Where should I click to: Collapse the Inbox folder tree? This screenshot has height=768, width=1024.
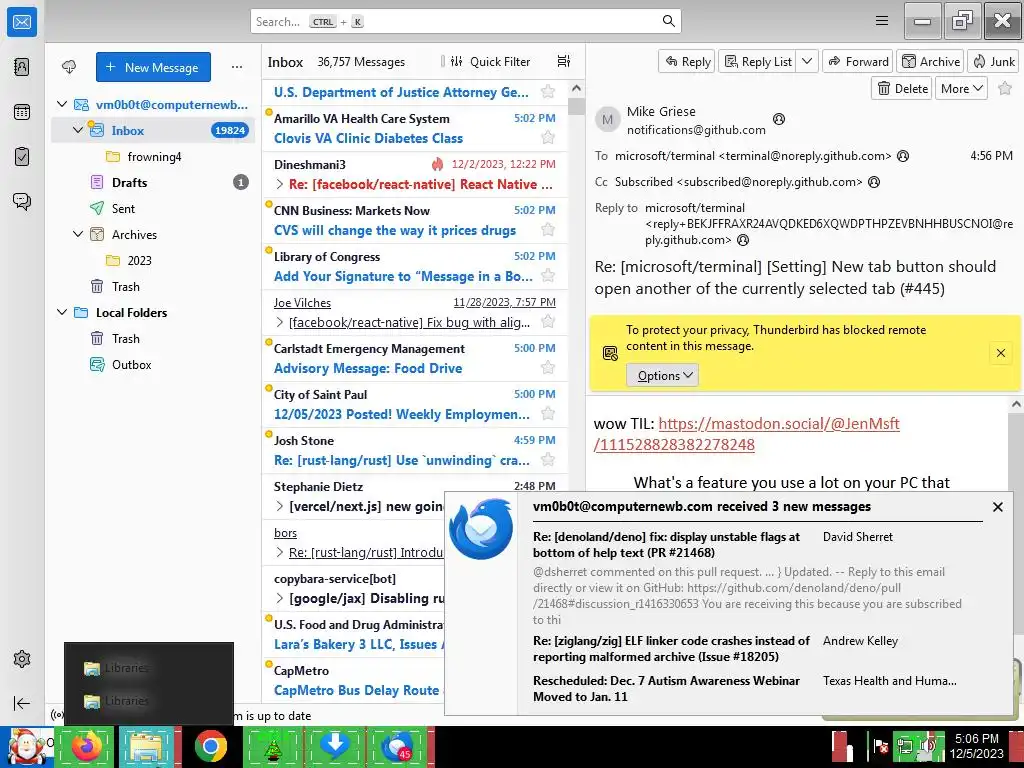tap(78, 130)
